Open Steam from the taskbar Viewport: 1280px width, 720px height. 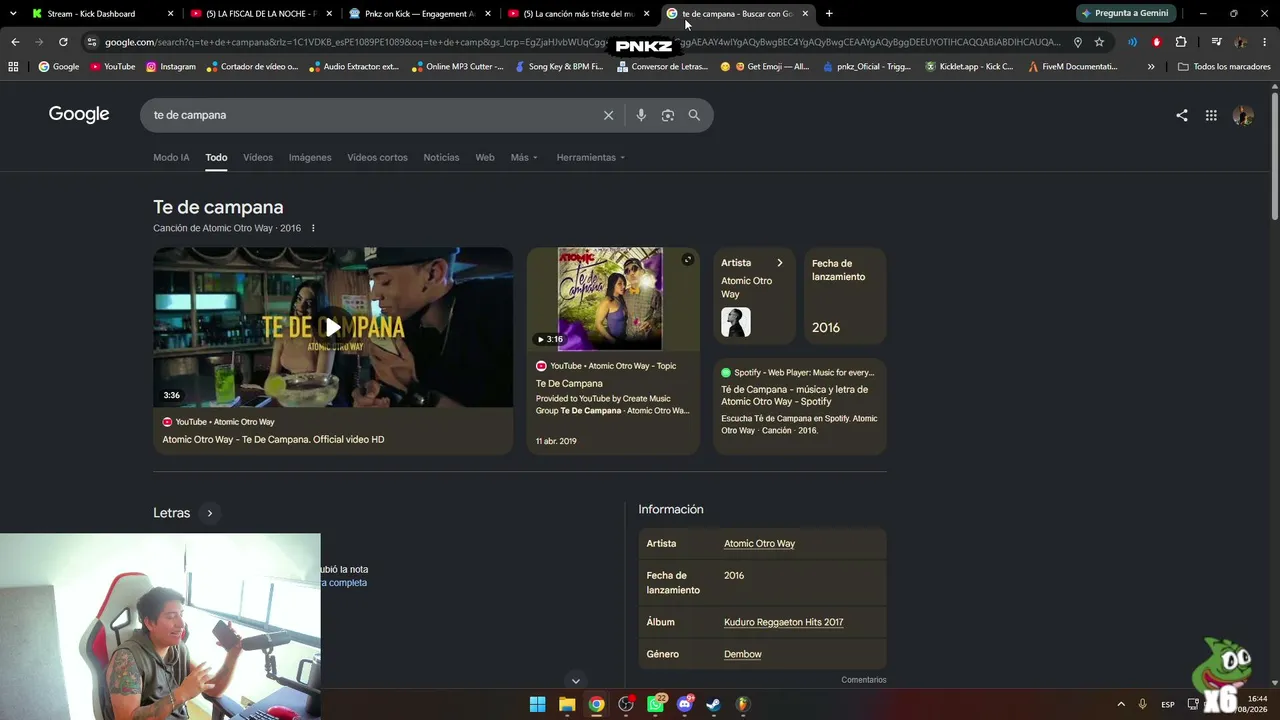click(x=713, y=704)
